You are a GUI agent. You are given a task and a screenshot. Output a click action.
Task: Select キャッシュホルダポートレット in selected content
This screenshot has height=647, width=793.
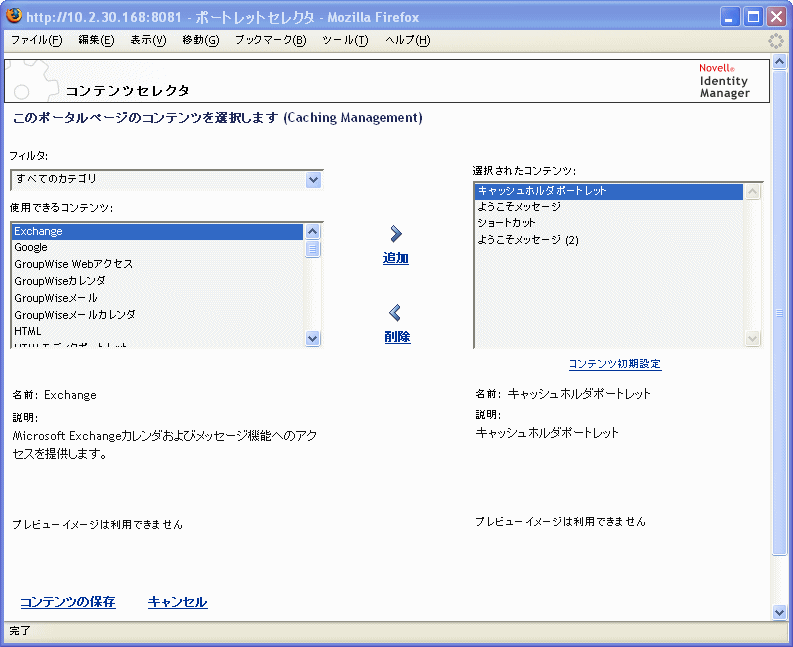pyautogui.click(x=609, y=191)
